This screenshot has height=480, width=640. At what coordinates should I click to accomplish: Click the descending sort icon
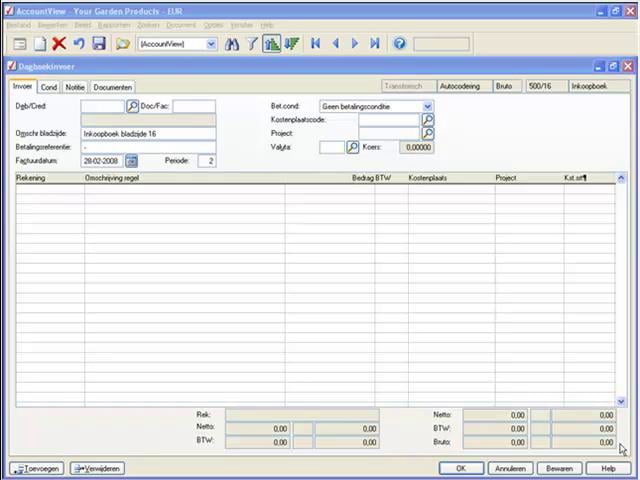291,43
